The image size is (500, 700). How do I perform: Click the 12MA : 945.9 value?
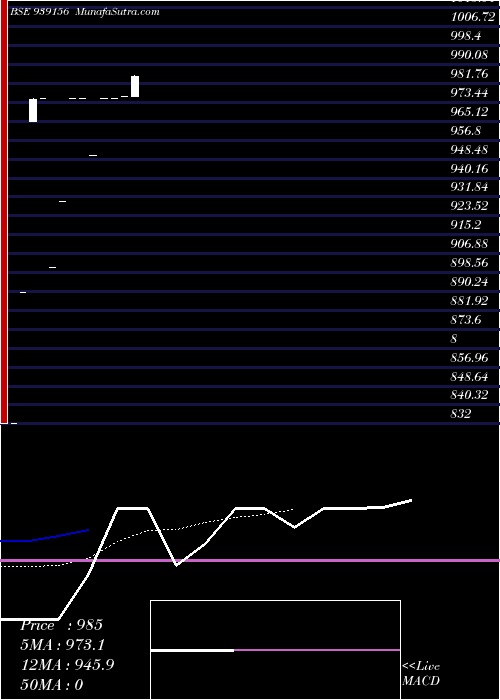pyautogui.click(x=68, y=665)
